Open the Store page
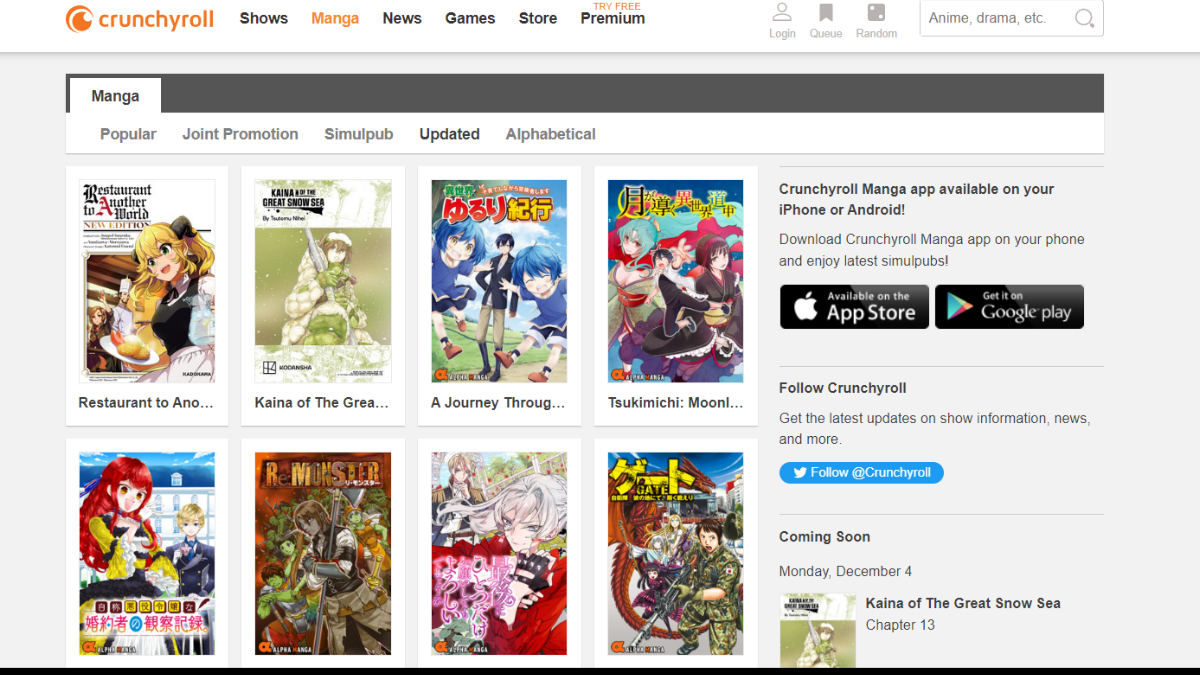The height and width of the screenshot is (675, 1200). point(538,18)
